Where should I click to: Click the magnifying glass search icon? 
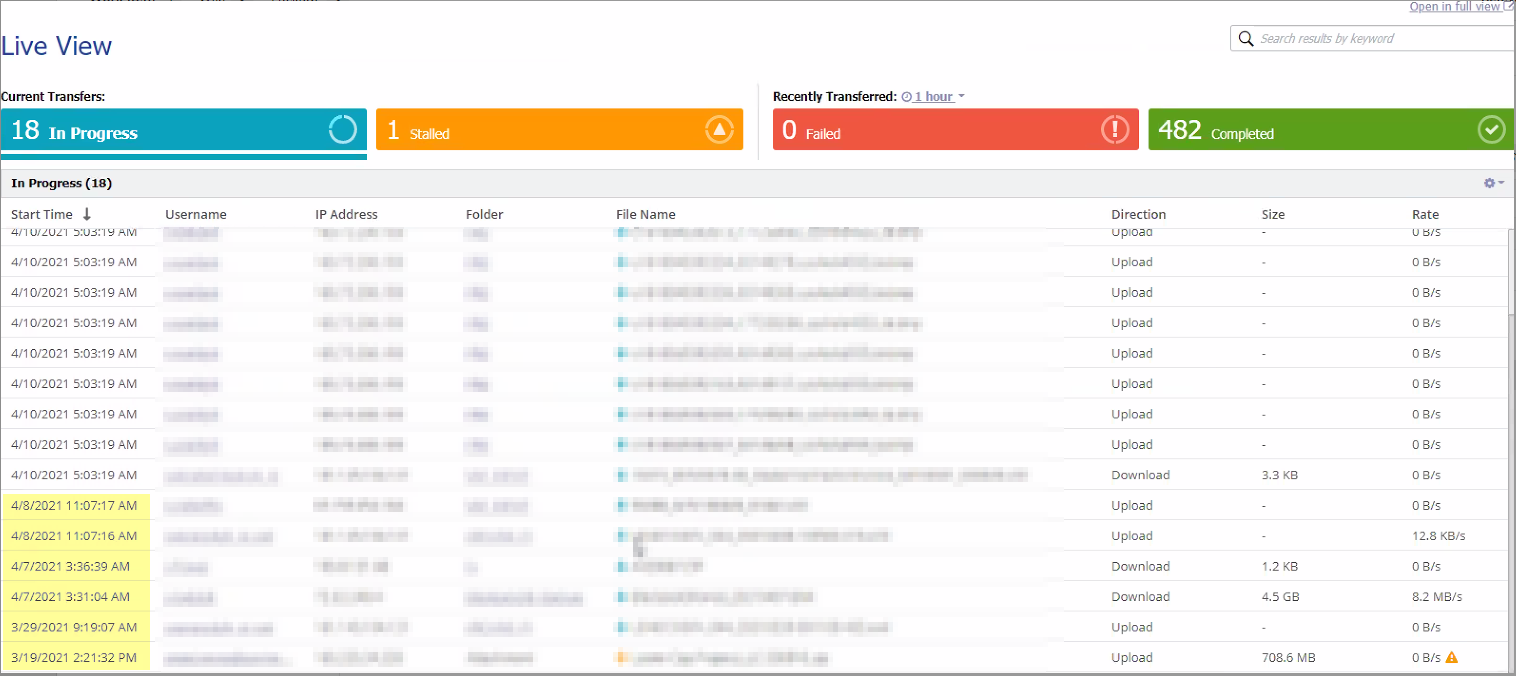coord(1245,38)
